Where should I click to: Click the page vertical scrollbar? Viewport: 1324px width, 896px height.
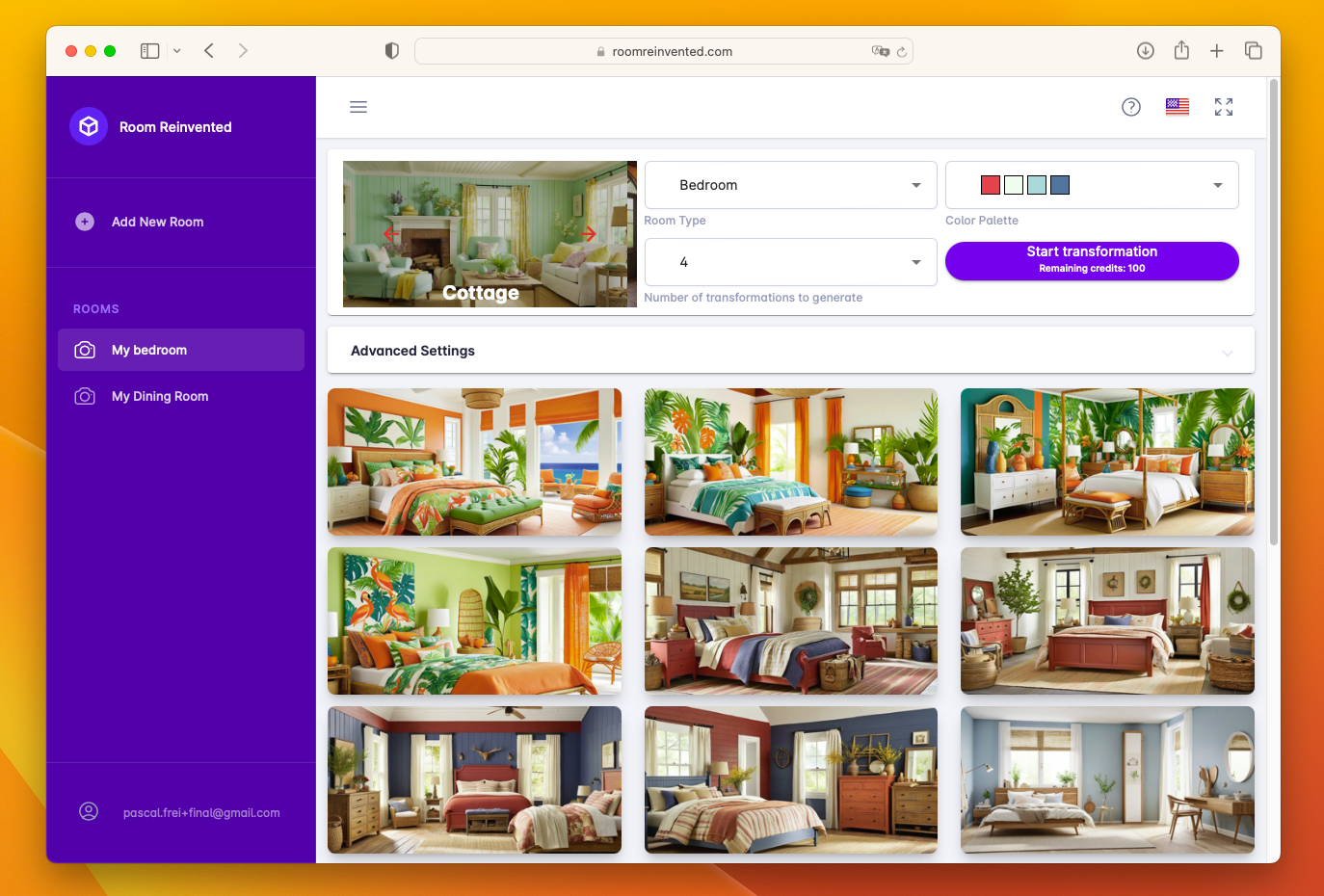[x=1274, y=313]
